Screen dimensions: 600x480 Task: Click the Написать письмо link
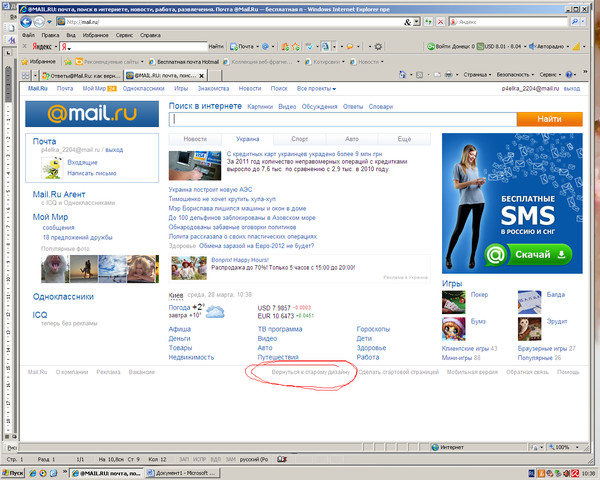92,173
